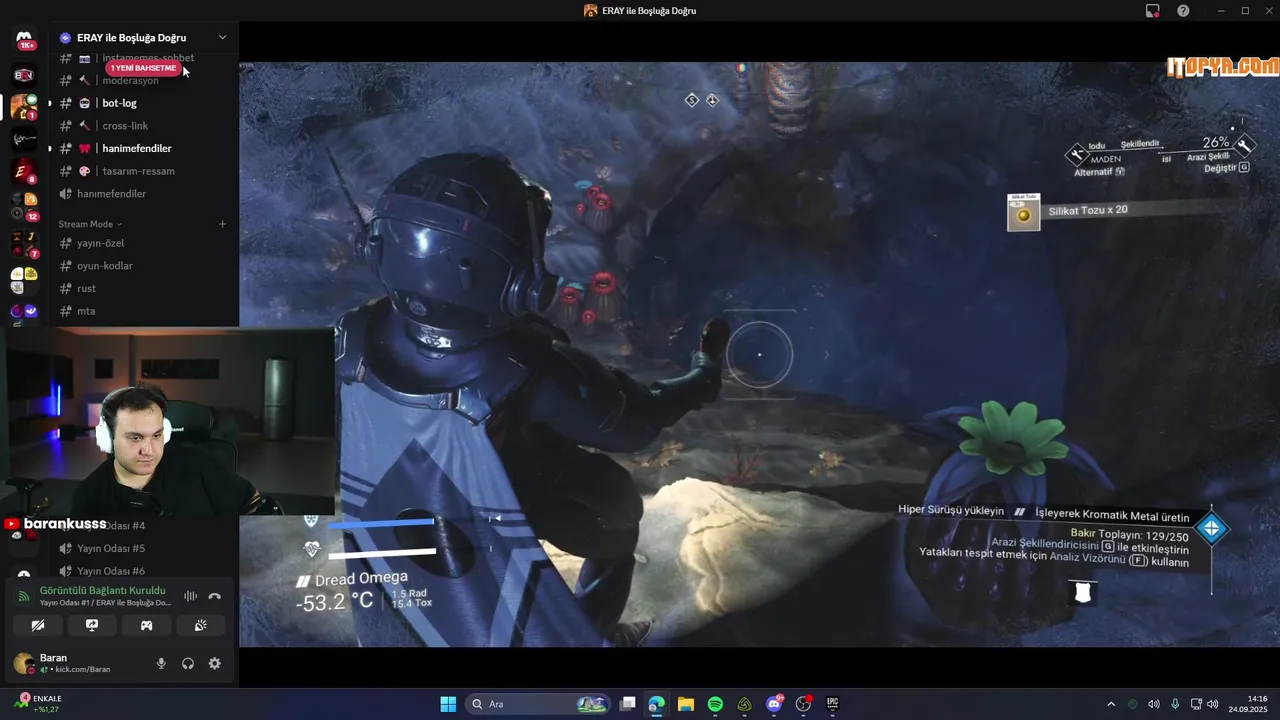Show hidden system tray icons
1280x720 pixels.
pyautogui.click(x=1113, y=704)
